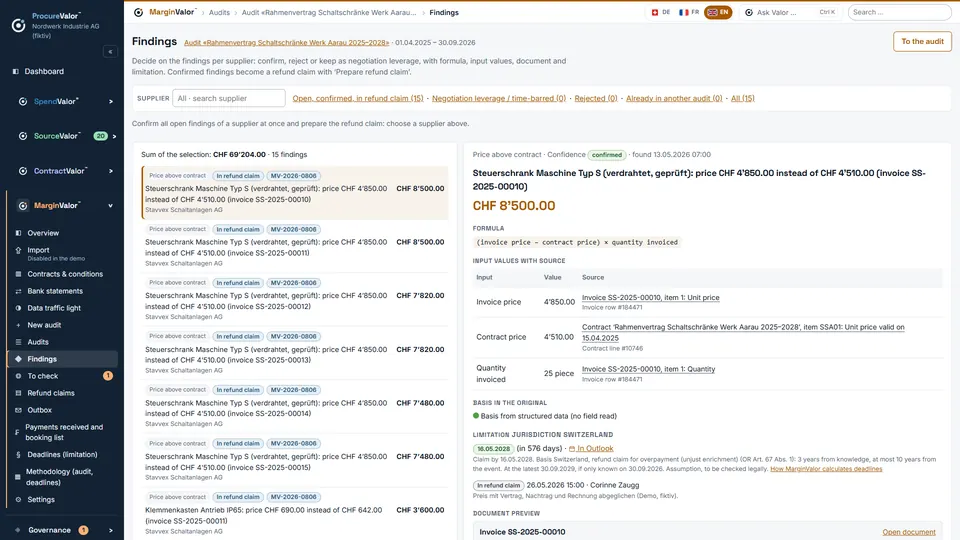The width and height of the screenshot is (960, 540).
Task: Click the Refund claims icon
Action: [18, 393]
